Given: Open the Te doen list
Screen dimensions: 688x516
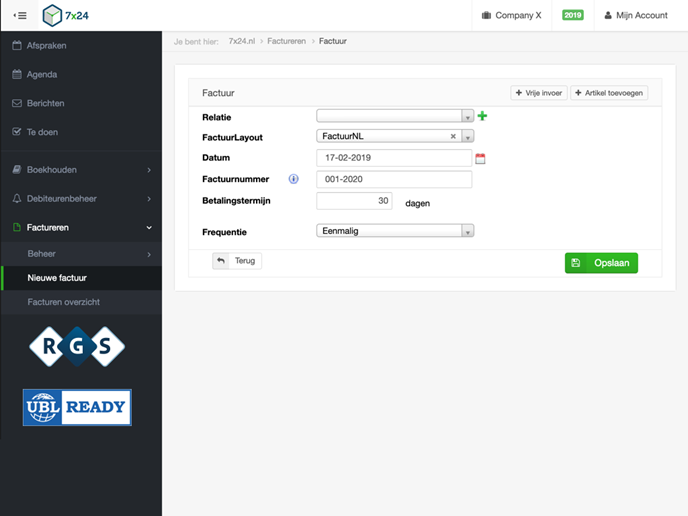Looking at the screenshot, I should click(x=44, y=131).
